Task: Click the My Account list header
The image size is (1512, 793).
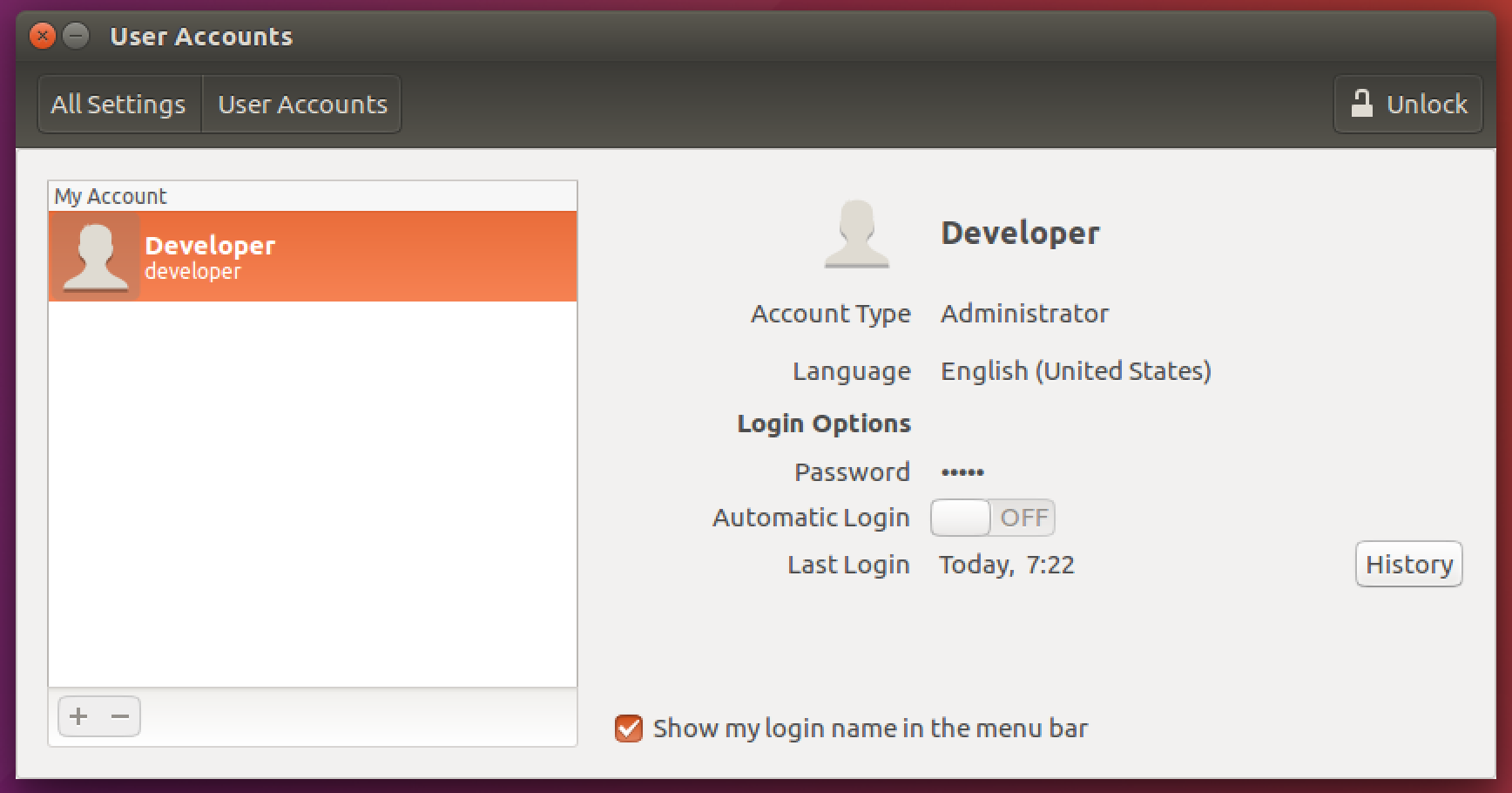Action: point(111,196)
